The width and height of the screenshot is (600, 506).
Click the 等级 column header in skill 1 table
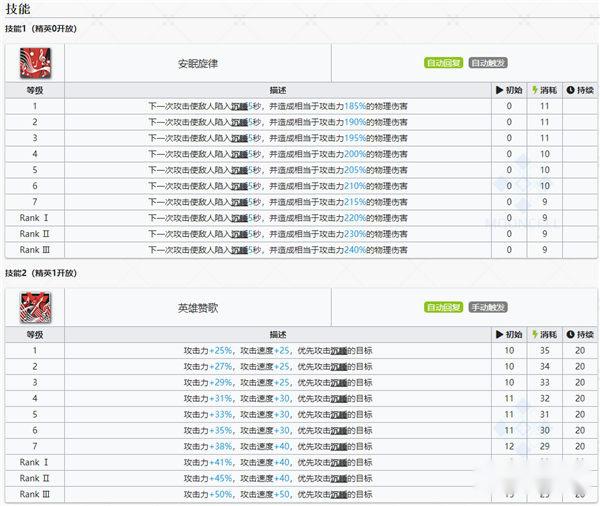click(x=34, y=90)
